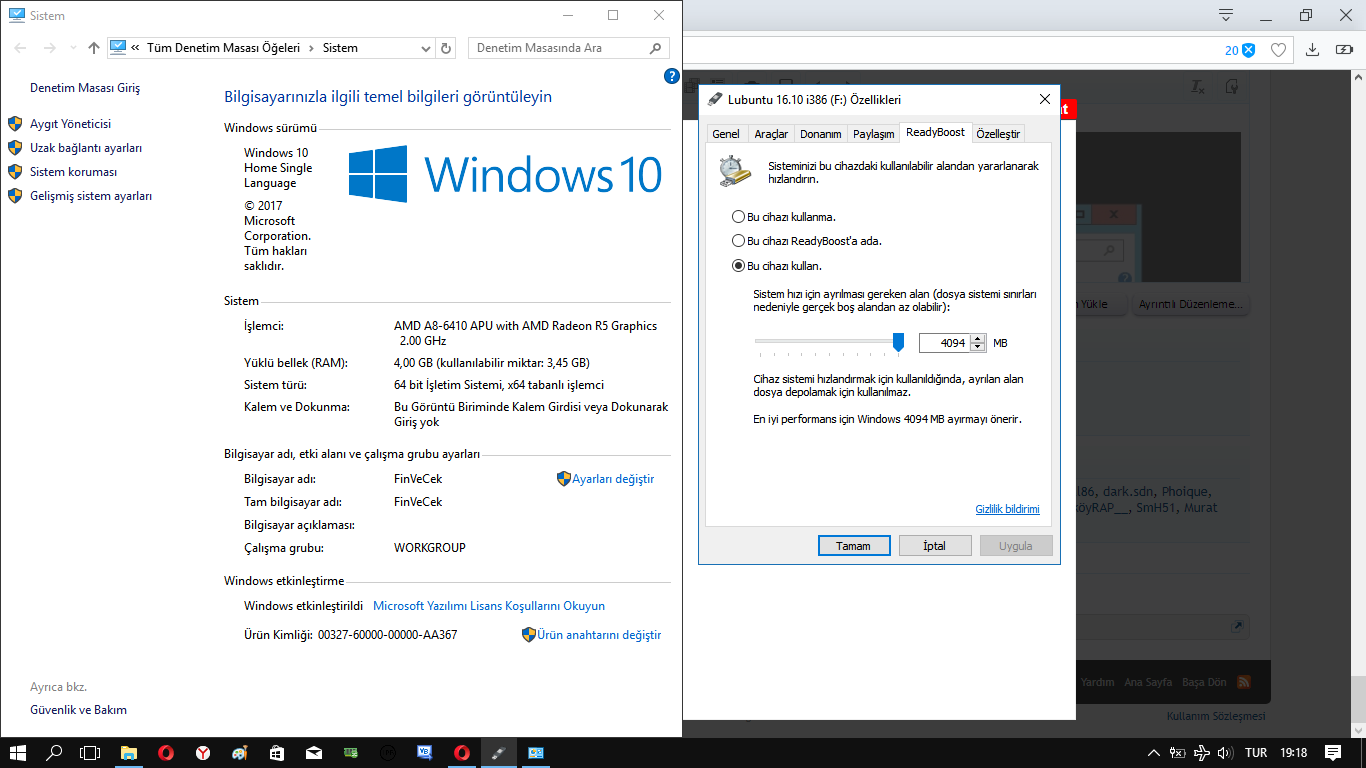Click Ayarları değiştir link
This screenshot has height=768, width=1366.
point(613,479)
